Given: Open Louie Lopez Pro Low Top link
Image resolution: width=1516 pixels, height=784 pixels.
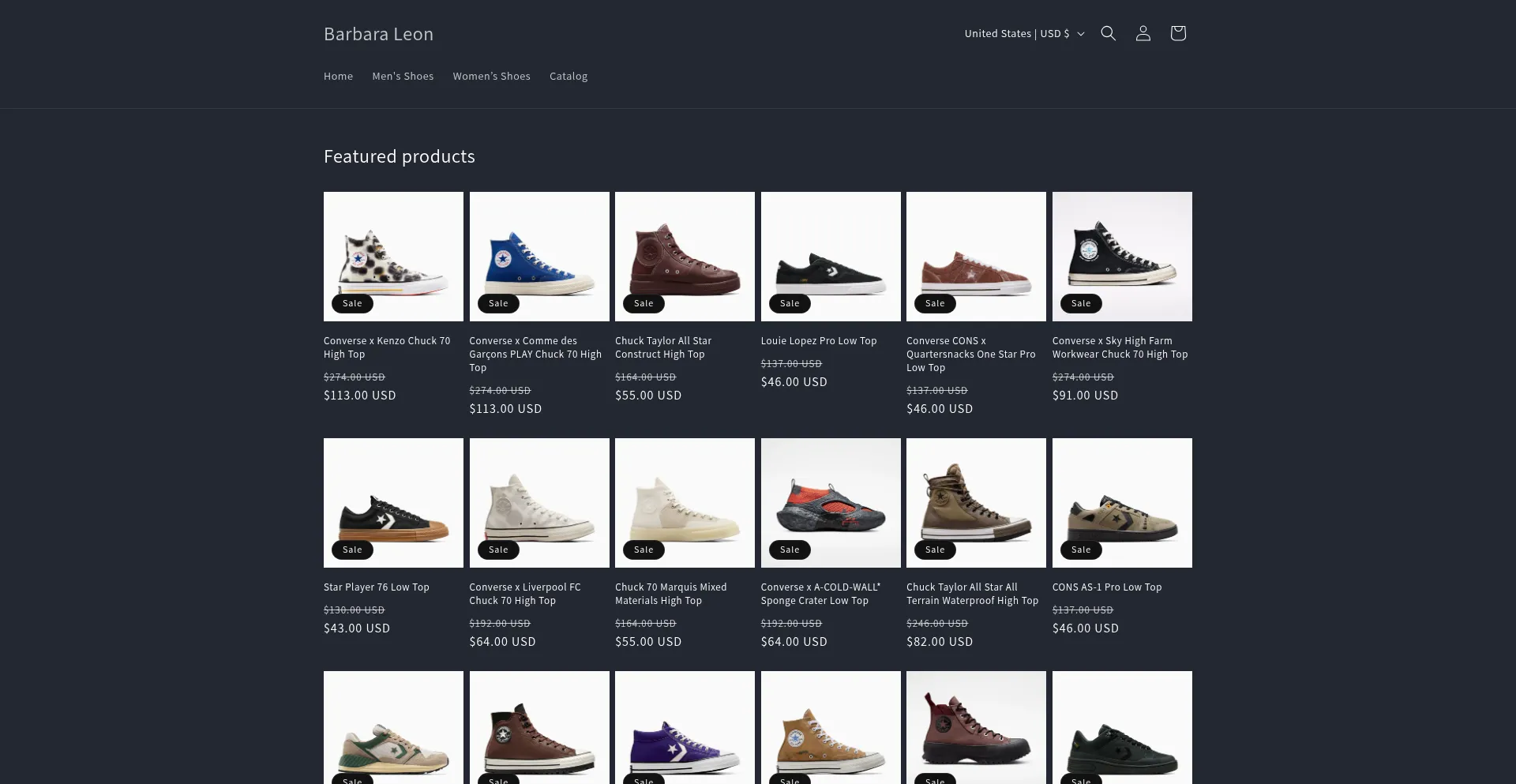Looking at the screenshot, I should coord(819,341).
